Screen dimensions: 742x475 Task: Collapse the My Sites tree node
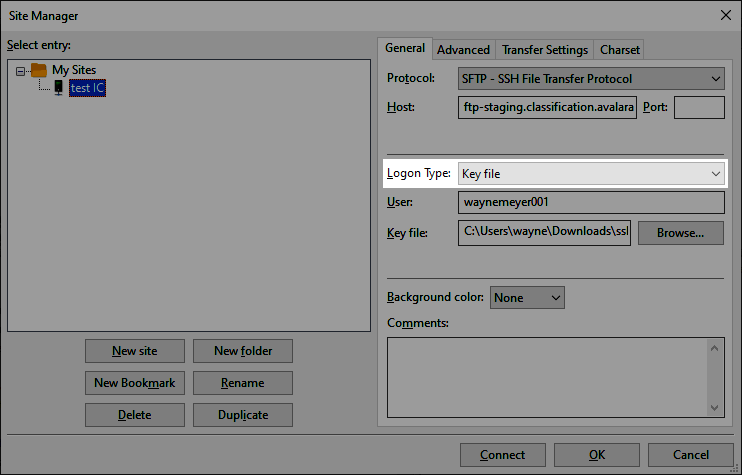pyautogui.click(x=22, y=70)
